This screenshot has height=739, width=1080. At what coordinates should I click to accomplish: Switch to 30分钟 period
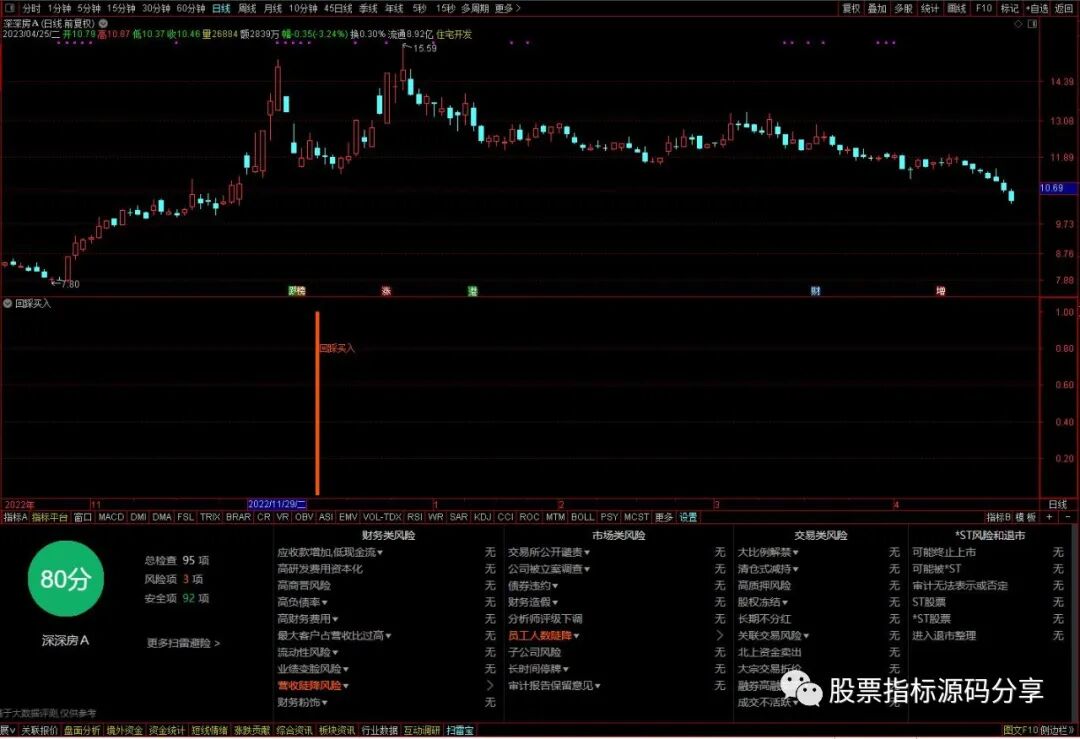pyautogui.click(x=156, y=8)
